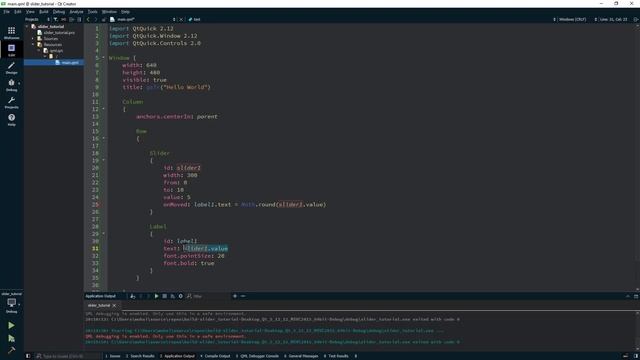Fold the Slider block at line 19
Image resolution: width=640 pixels, height=360 pixels.
pyautogui.click(x=103, y=160)
